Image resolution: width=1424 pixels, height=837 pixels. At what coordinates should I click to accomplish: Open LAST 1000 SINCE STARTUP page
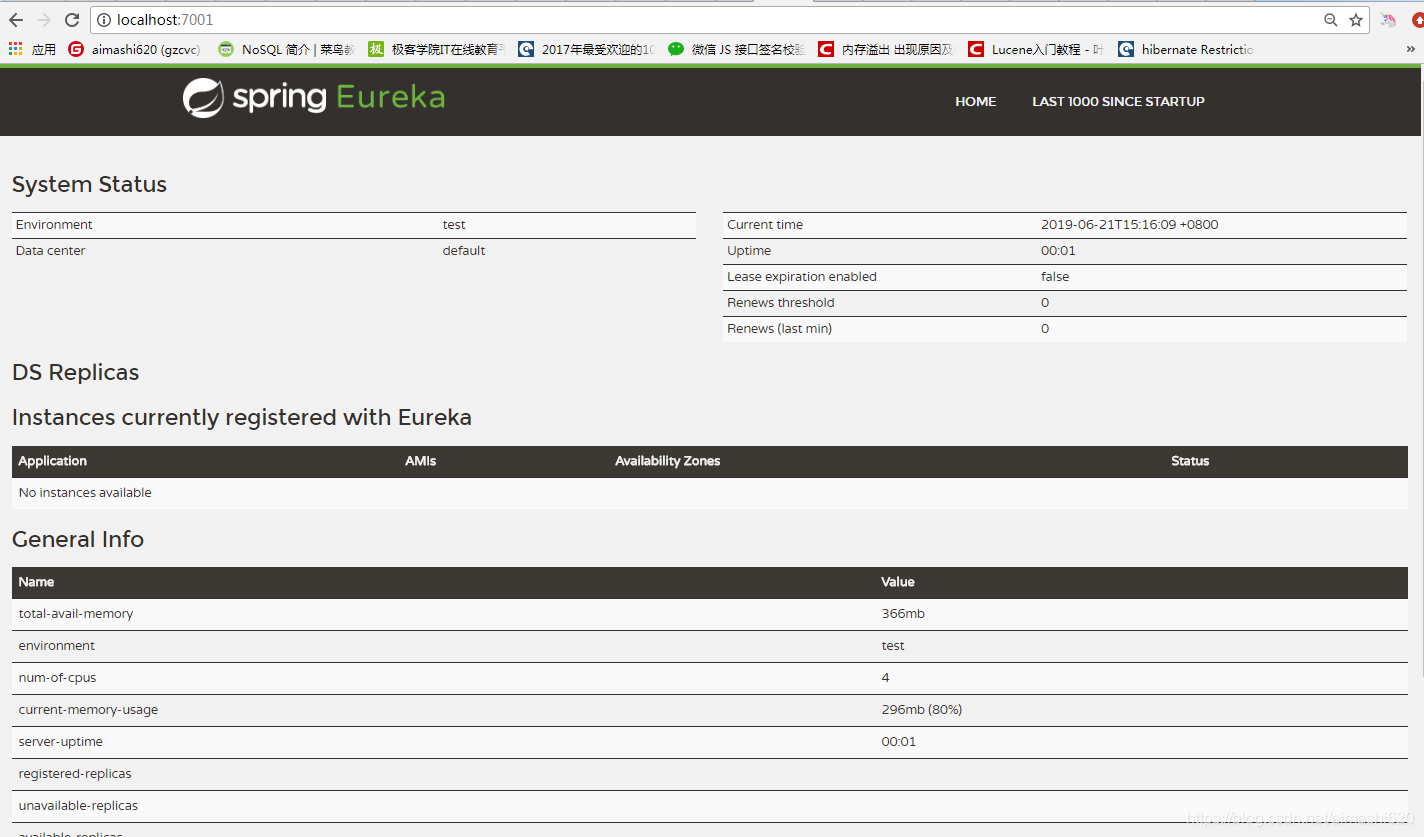1118,101
